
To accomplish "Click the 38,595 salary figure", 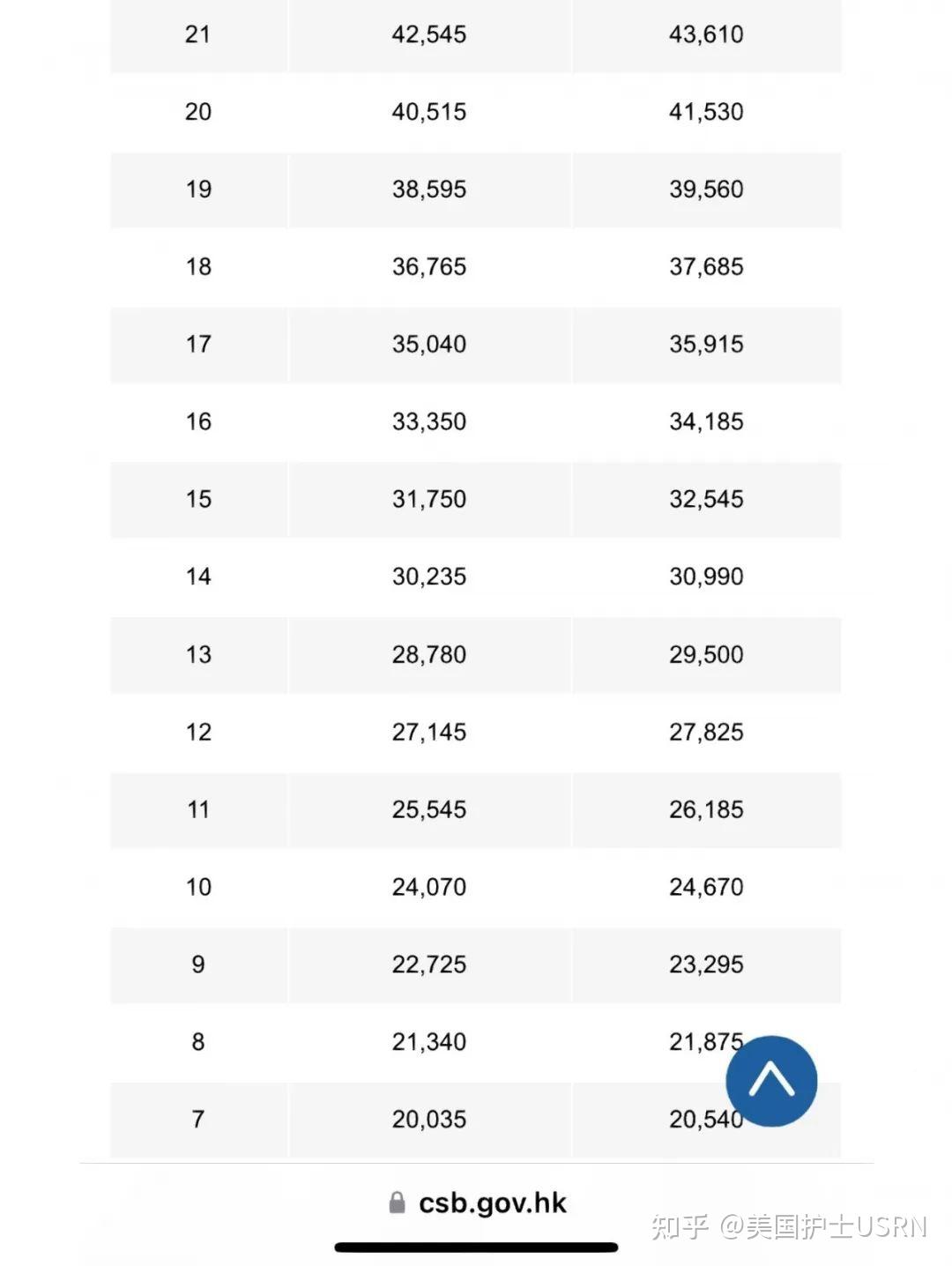I will coord(429,190).
